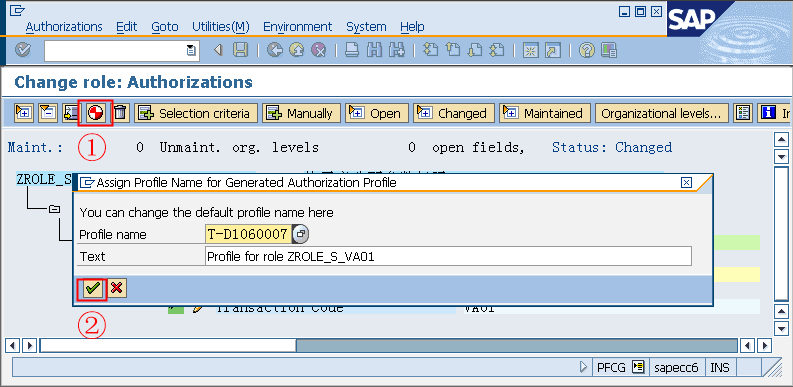The height and width of the screenshot is (387, 793).
Task: Click the Text field with profile description
Action: 448,256
